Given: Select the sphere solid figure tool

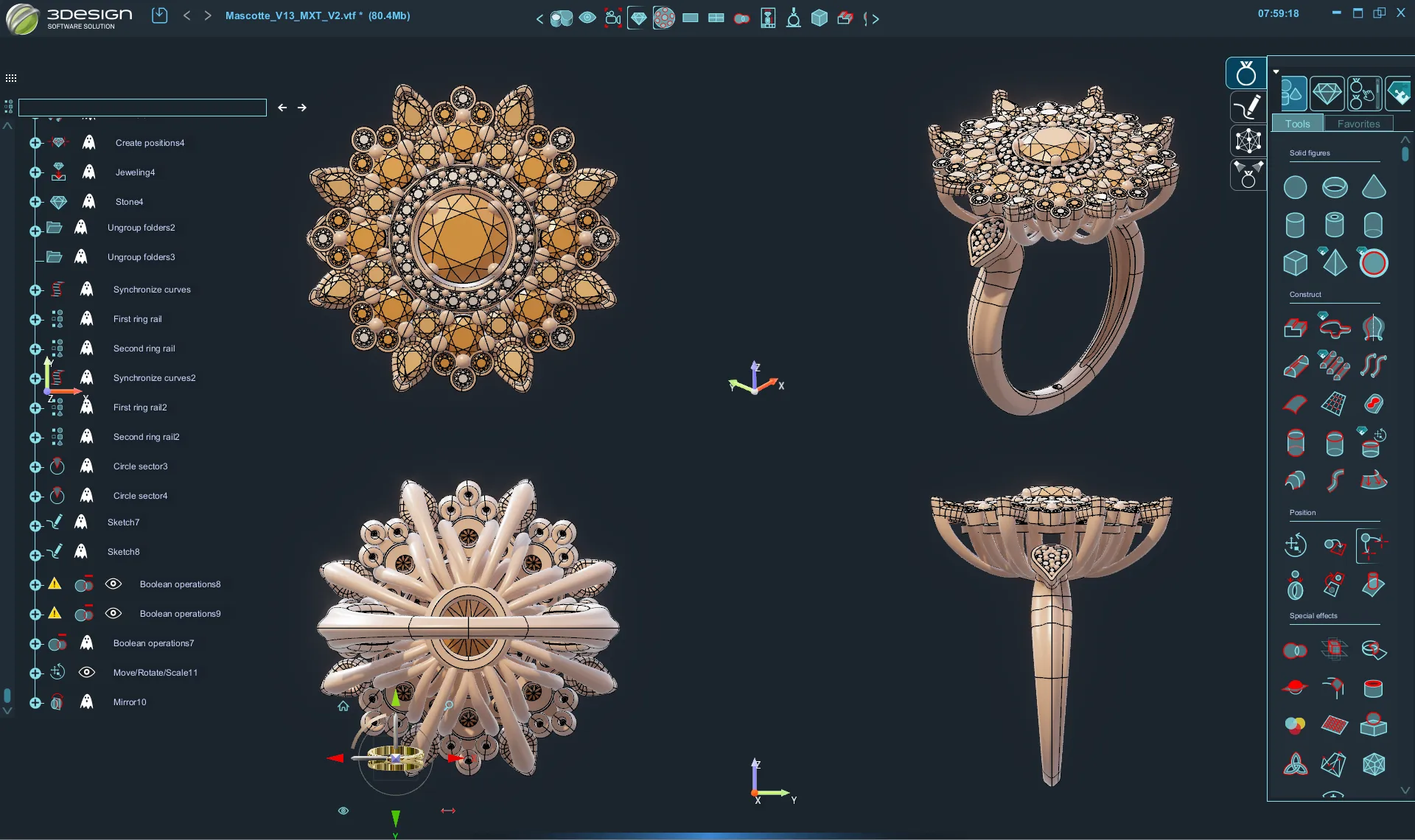Looking at the screenshot, I should click(1295, 188).
